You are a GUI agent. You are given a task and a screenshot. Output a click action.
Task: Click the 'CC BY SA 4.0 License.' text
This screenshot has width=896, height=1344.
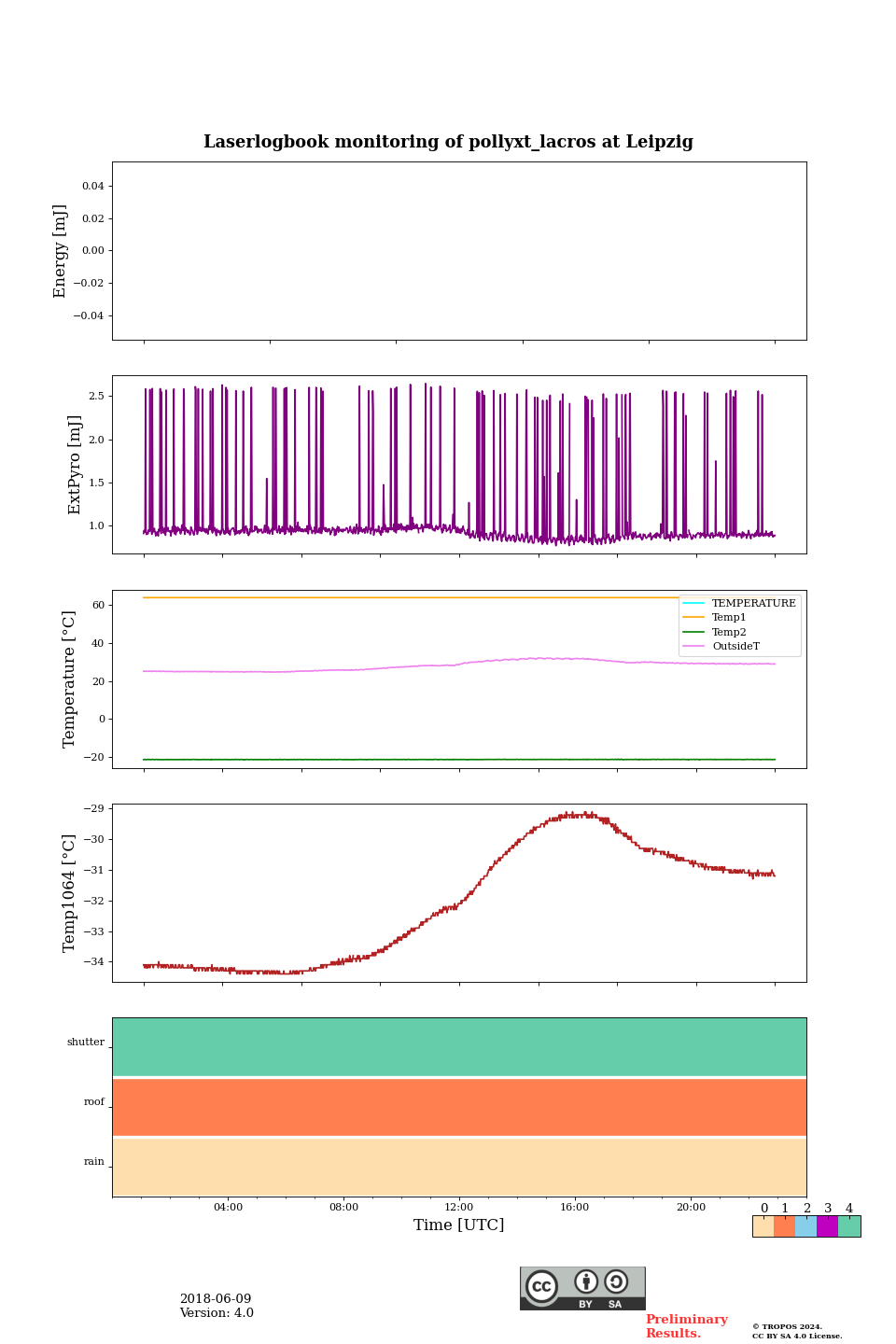coord(797,1336)
